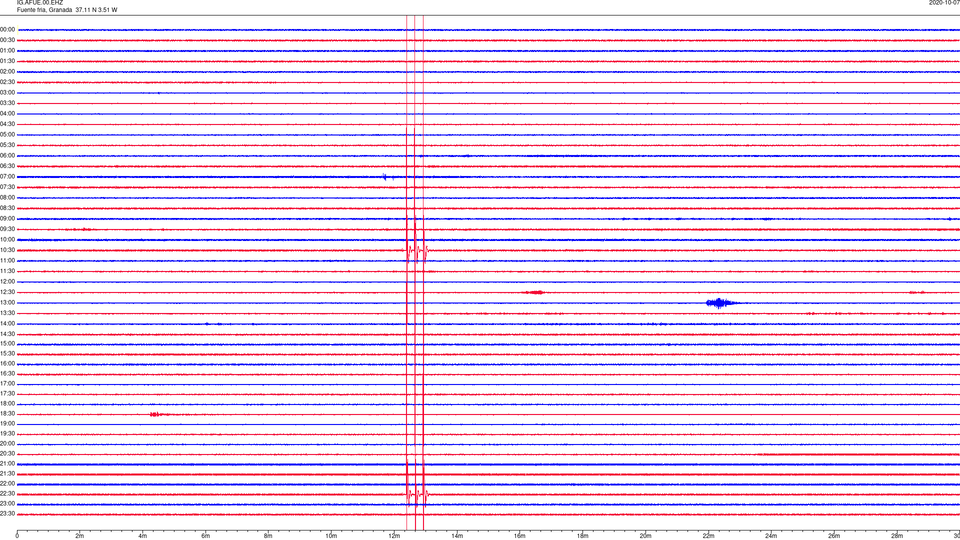This screenshot has height=540, width=960.
Task: Select the 09:30 trace time label
Action: tap(7, 229)
